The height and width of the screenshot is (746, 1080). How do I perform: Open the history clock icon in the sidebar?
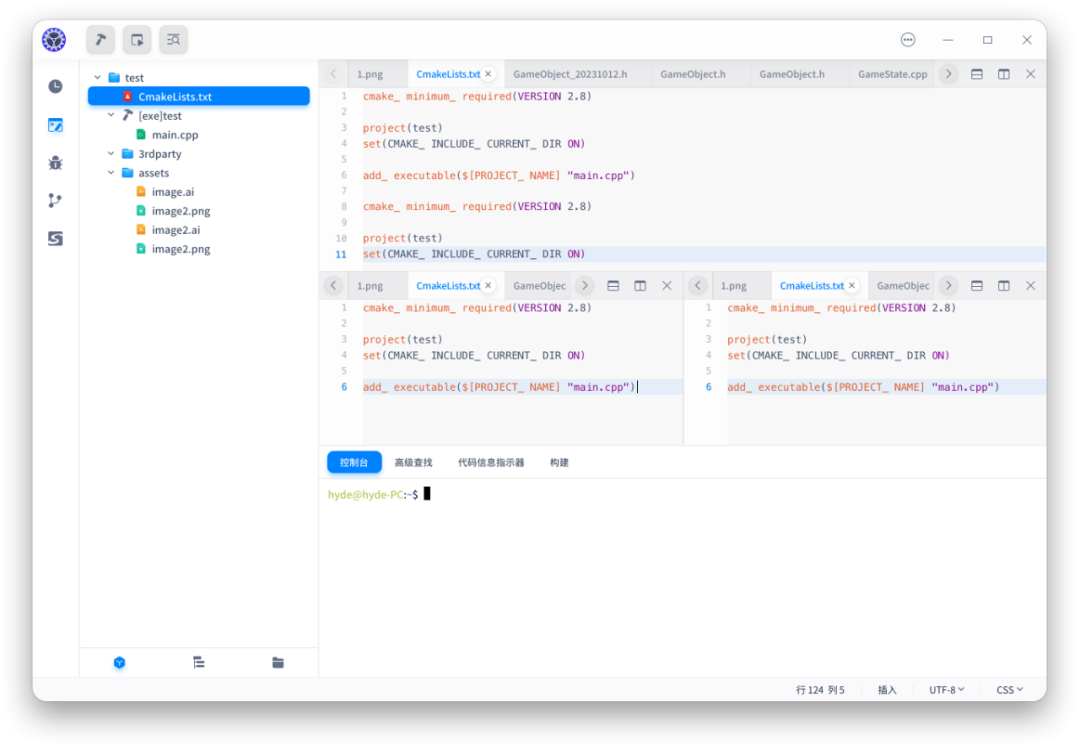55,86
